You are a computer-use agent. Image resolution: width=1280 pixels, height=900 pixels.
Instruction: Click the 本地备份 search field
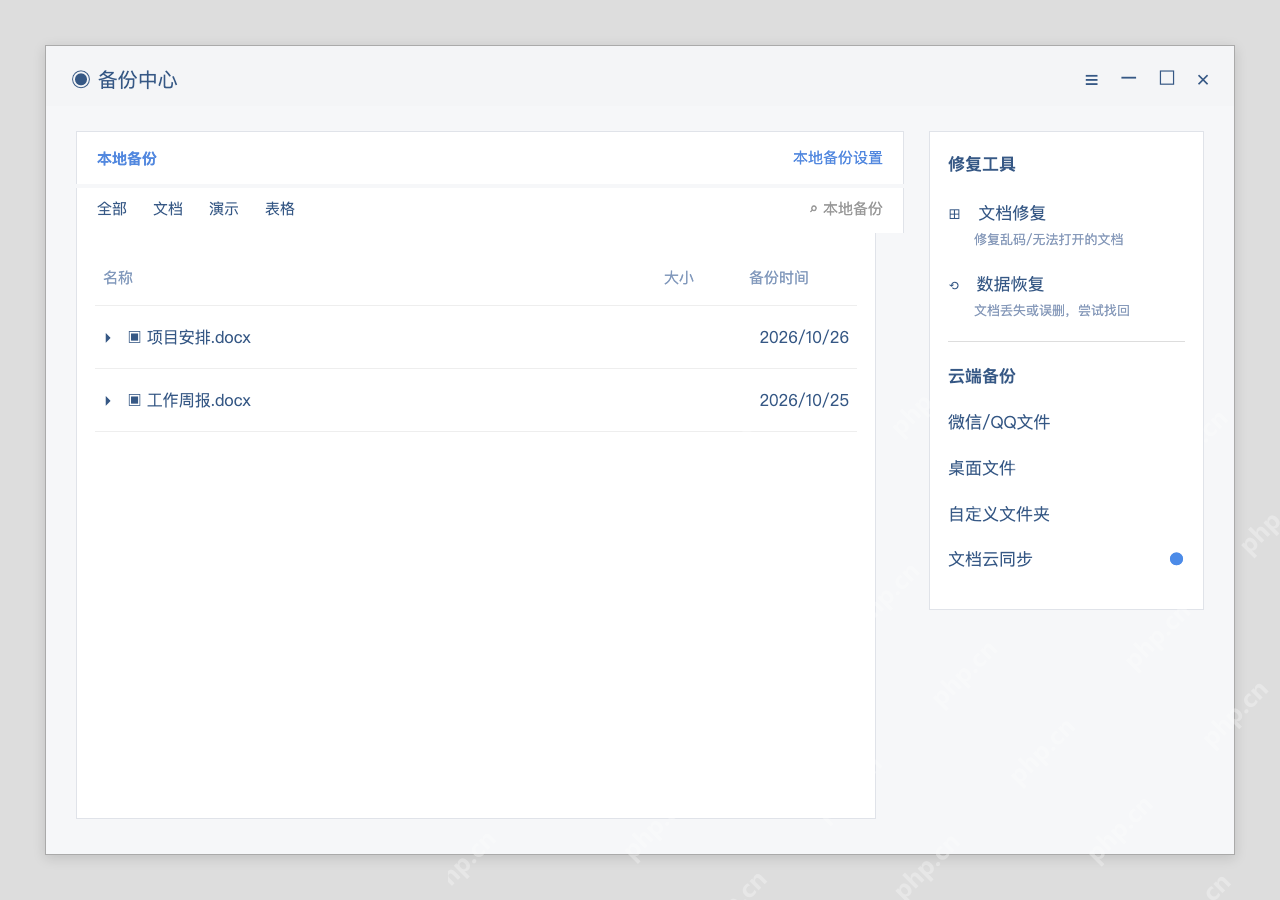(x=846, y=209)
